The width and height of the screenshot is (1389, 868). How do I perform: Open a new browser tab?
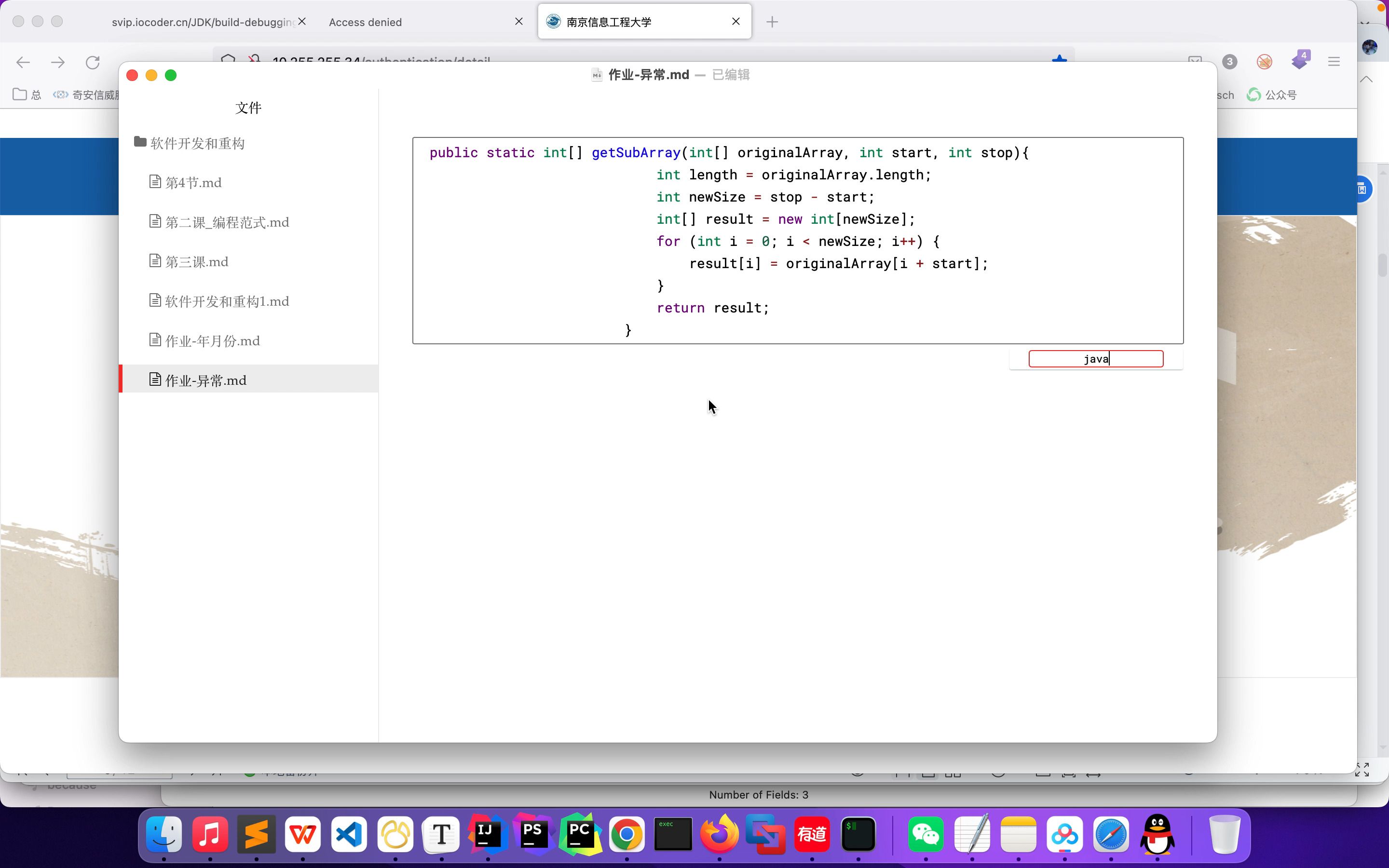(772, 22)
